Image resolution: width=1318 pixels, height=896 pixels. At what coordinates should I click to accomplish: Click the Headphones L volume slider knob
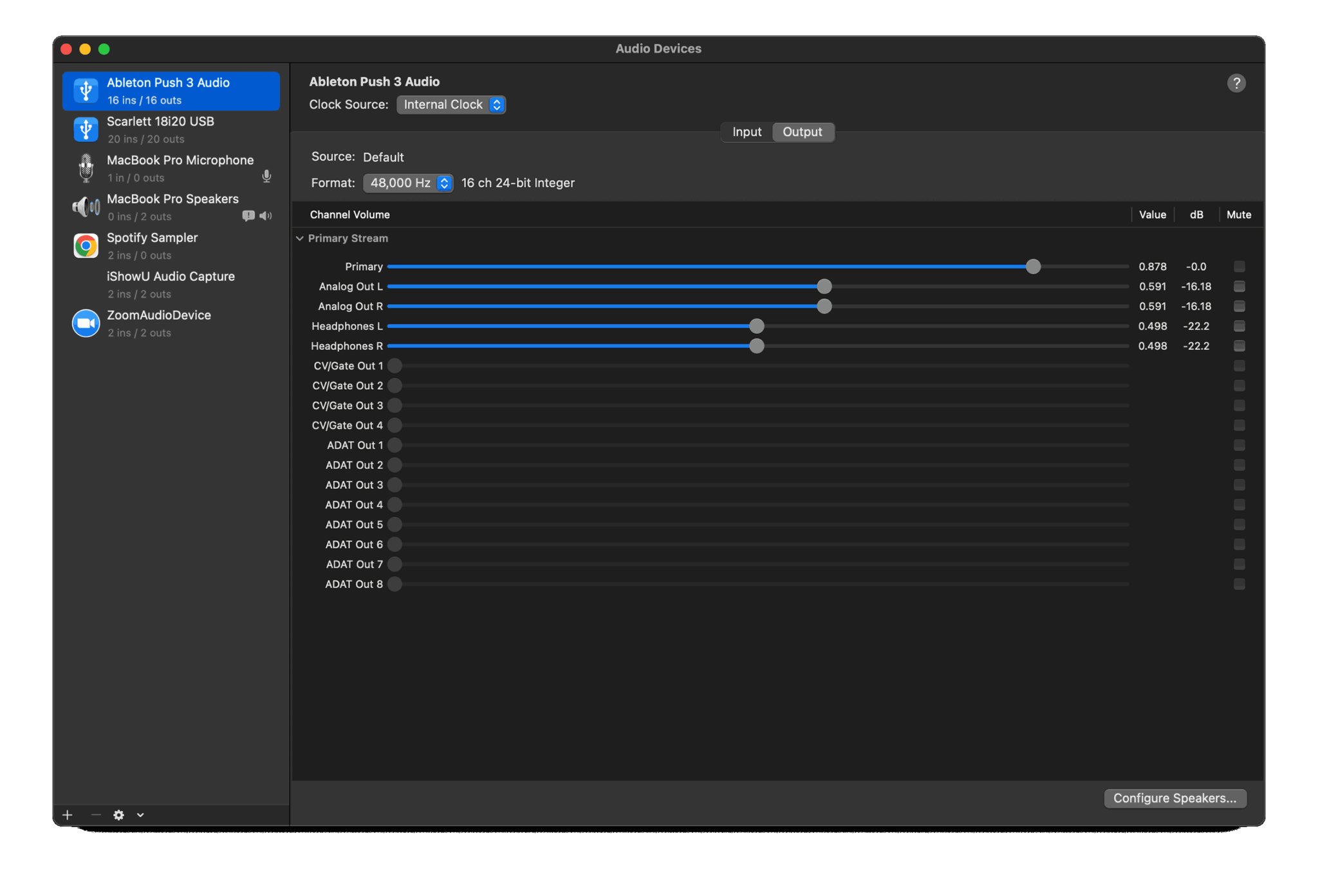coord(757,326)
